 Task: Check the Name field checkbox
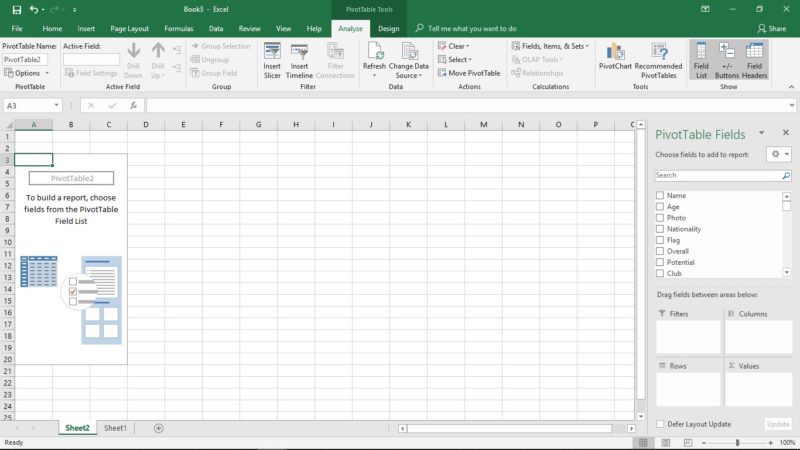(660, 196)
